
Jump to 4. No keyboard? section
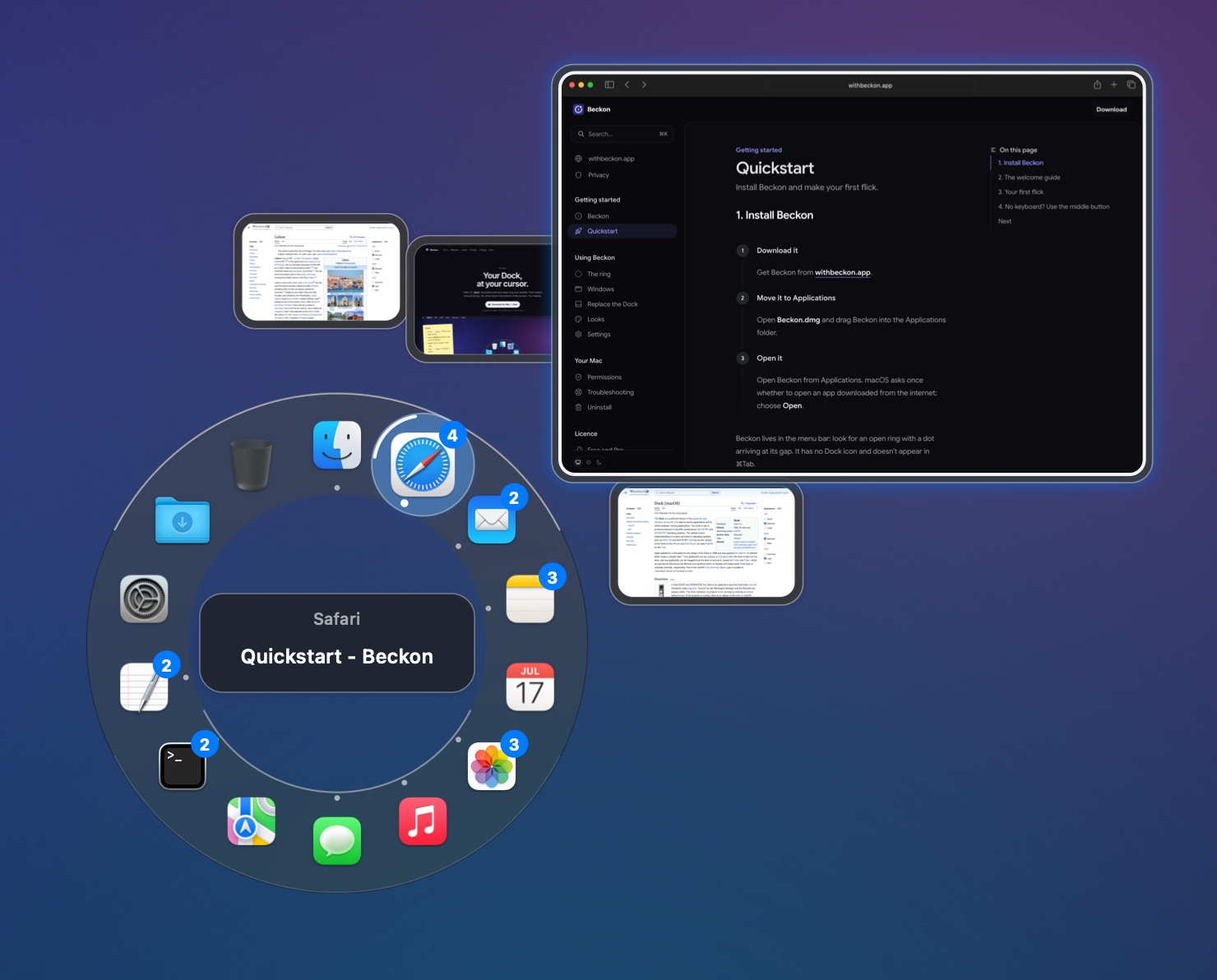(x=1053, y=207)
